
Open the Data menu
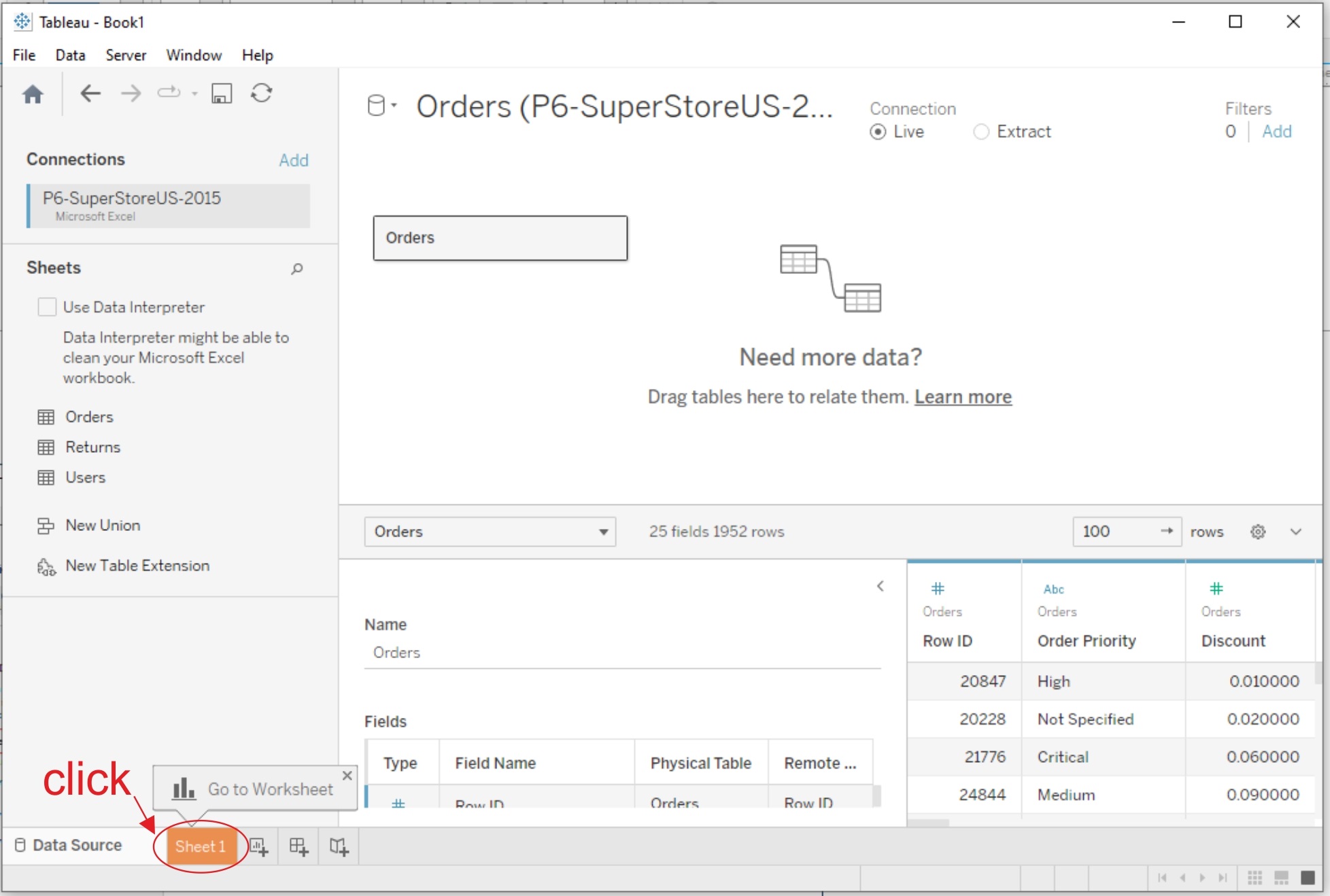70,55
